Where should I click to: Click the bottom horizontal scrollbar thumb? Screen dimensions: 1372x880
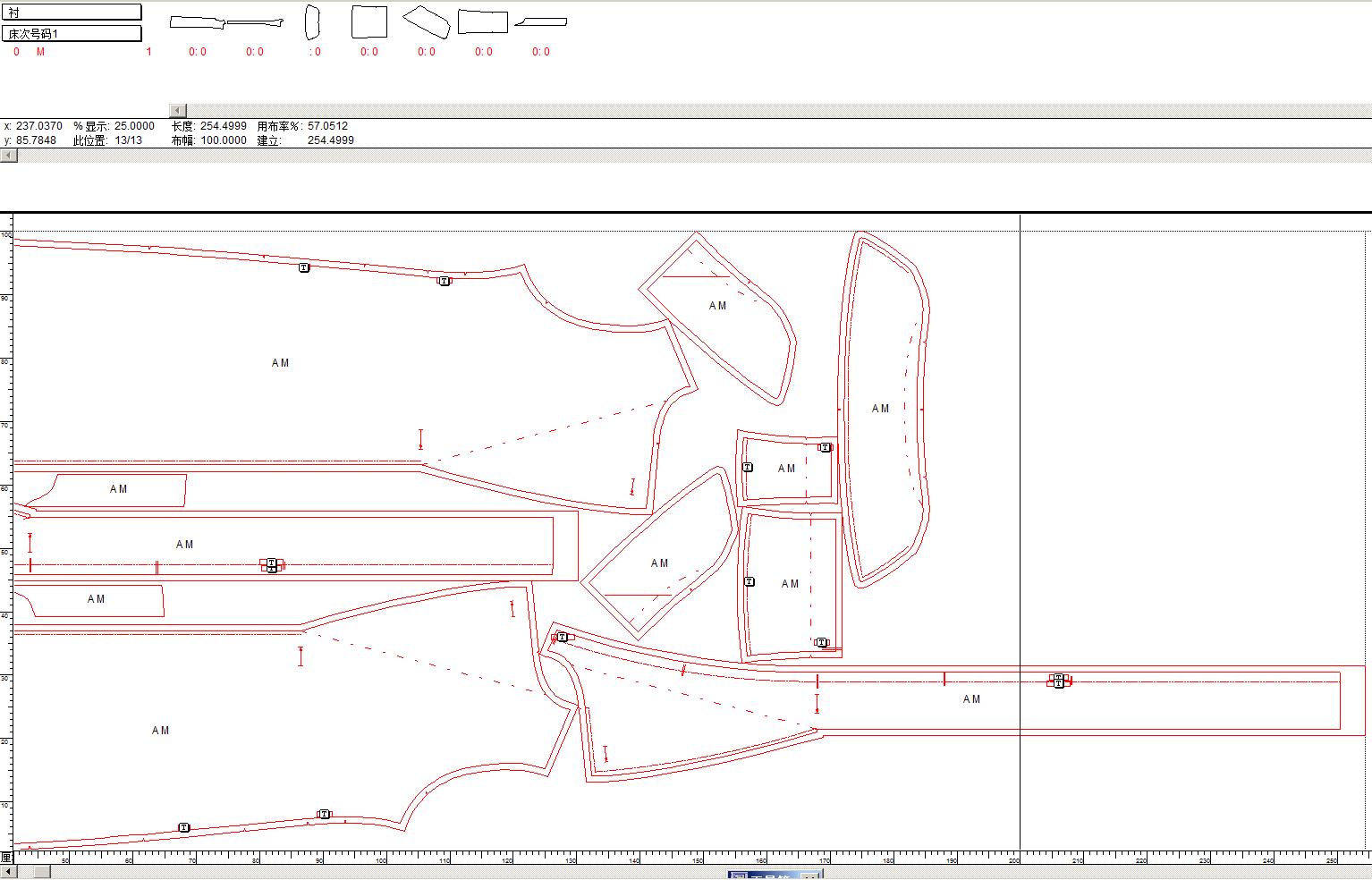click(41, 871)
